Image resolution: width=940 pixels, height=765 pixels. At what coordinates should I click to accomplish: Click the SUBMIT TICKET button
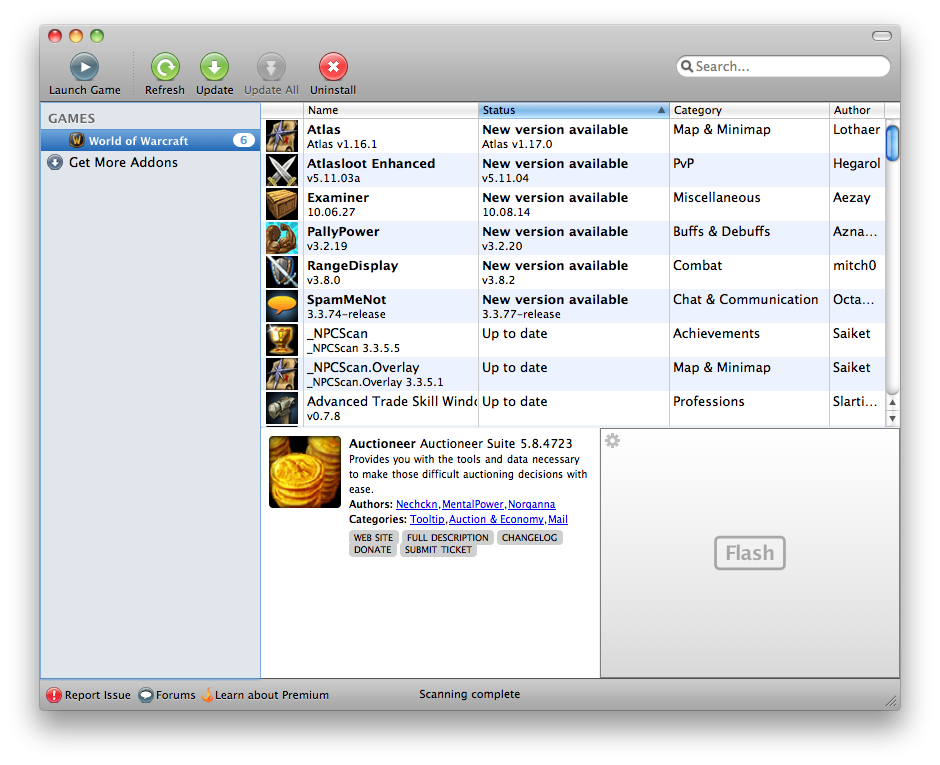[438, 550]
